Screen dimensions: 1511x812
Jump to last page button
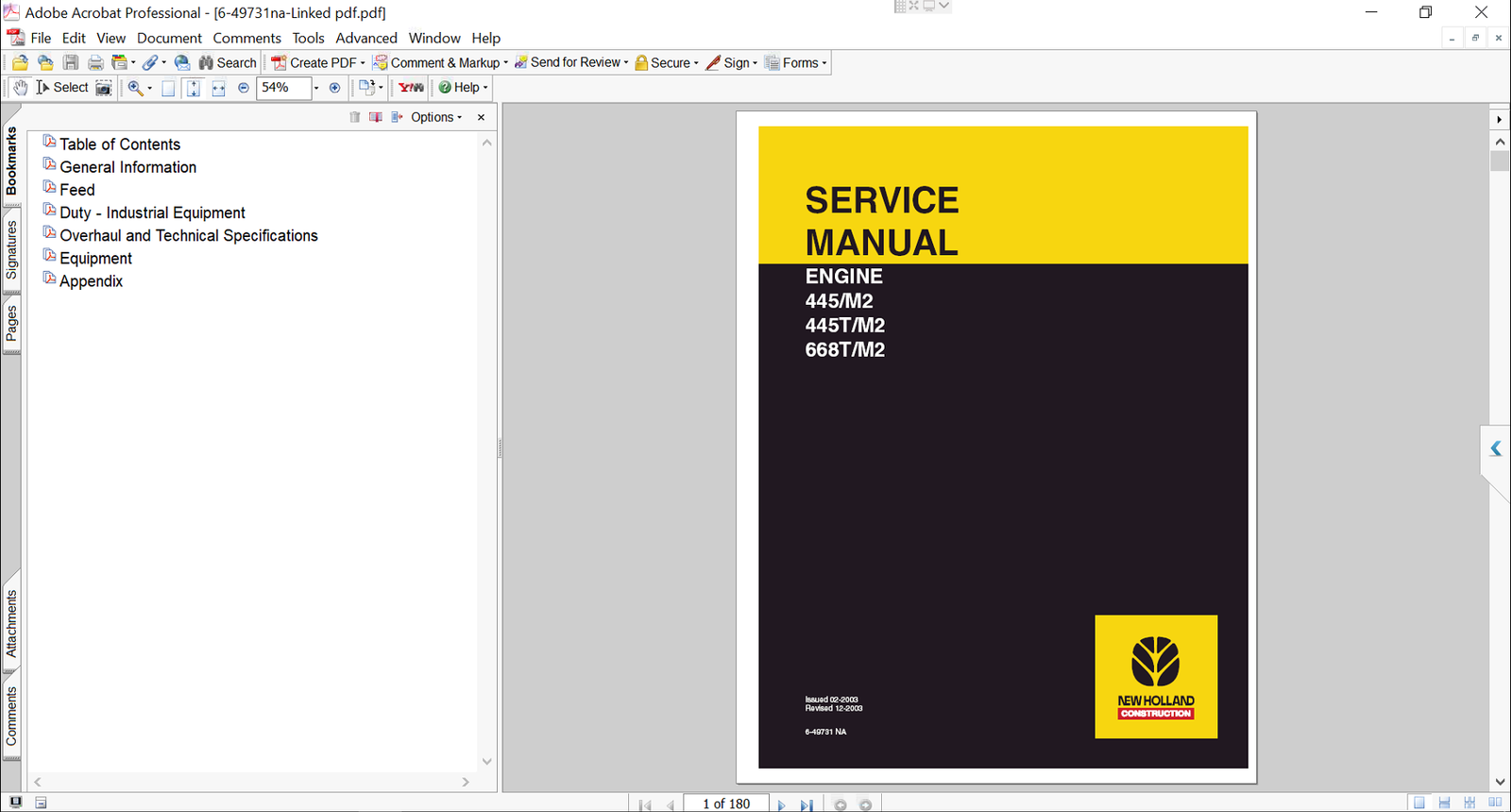tap(806, 804)
